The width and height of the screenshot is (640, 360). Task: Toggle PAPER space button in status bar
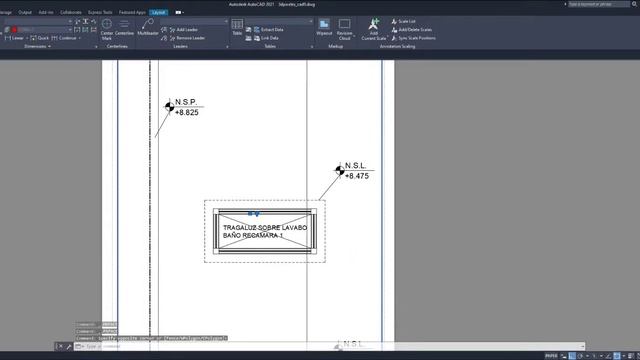click(551, 356)
